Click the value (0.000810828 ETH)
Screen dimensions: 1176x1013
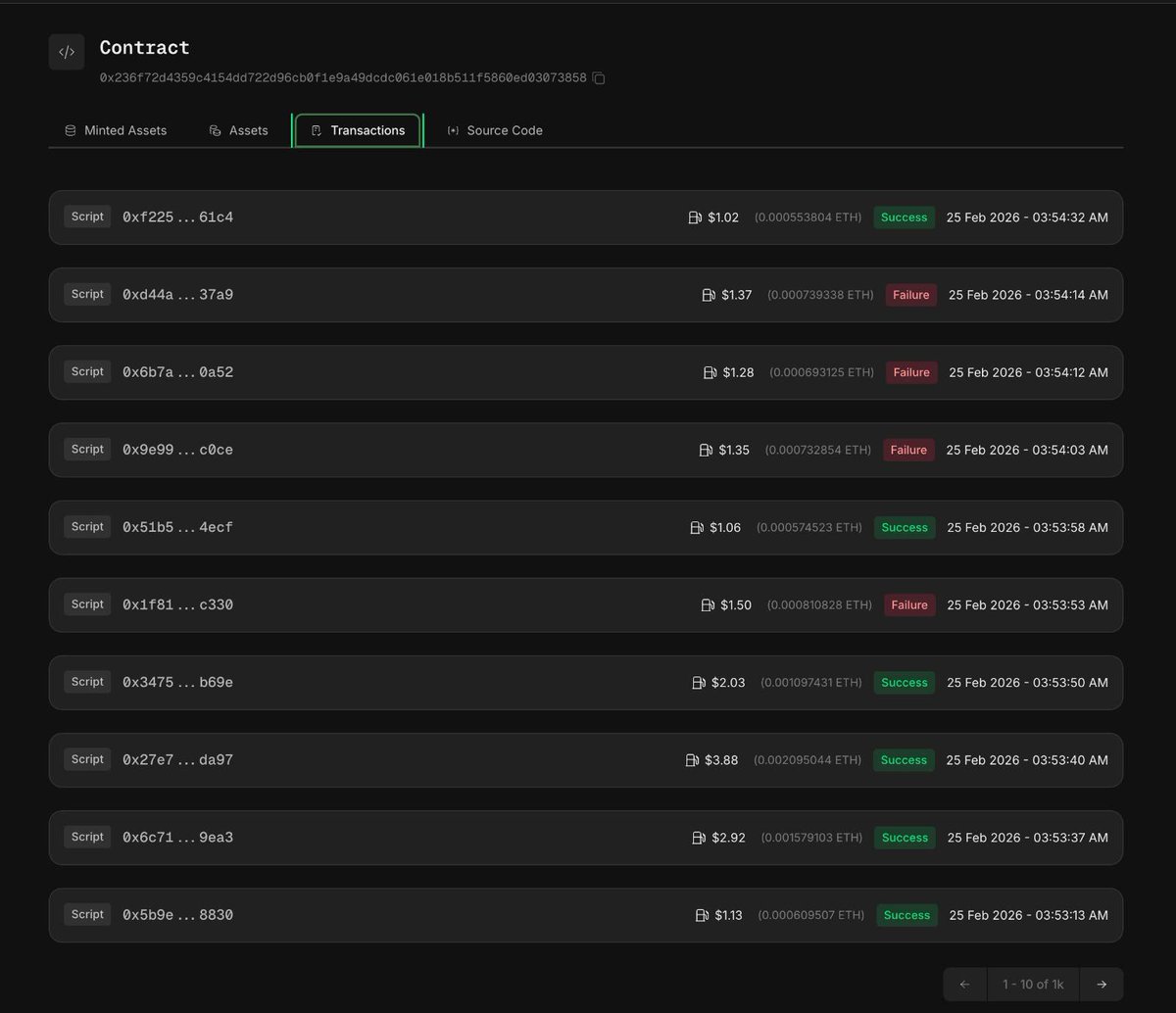(x=819, y=605)
